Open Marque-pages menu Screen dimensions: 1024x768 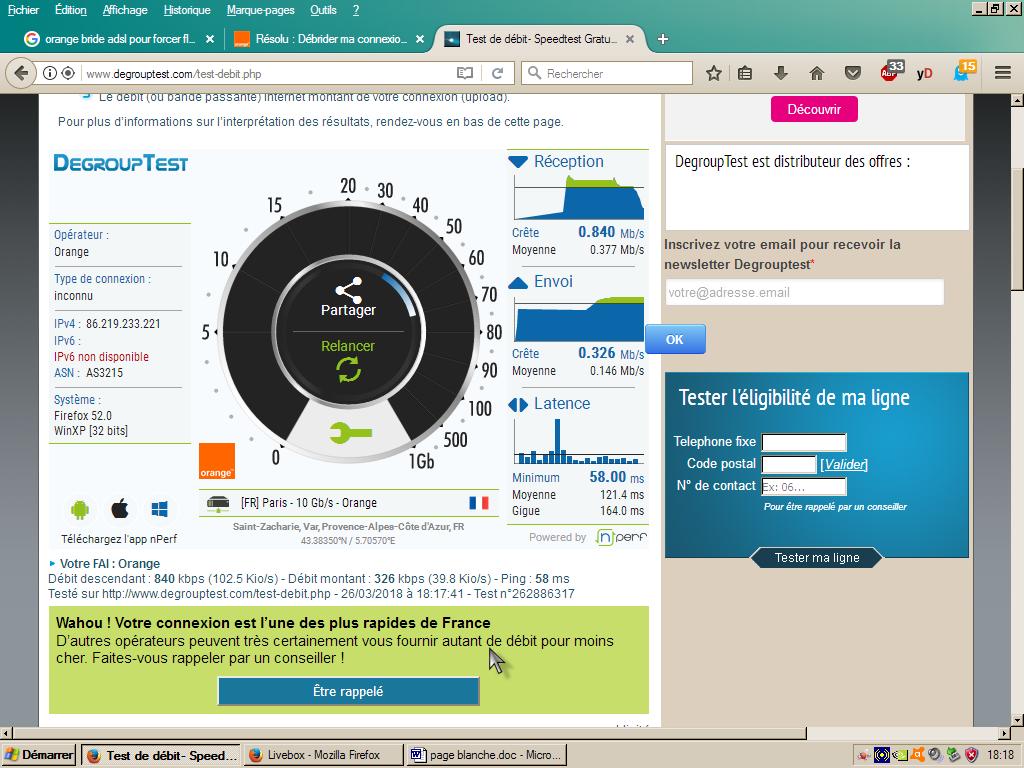point(261,10)
